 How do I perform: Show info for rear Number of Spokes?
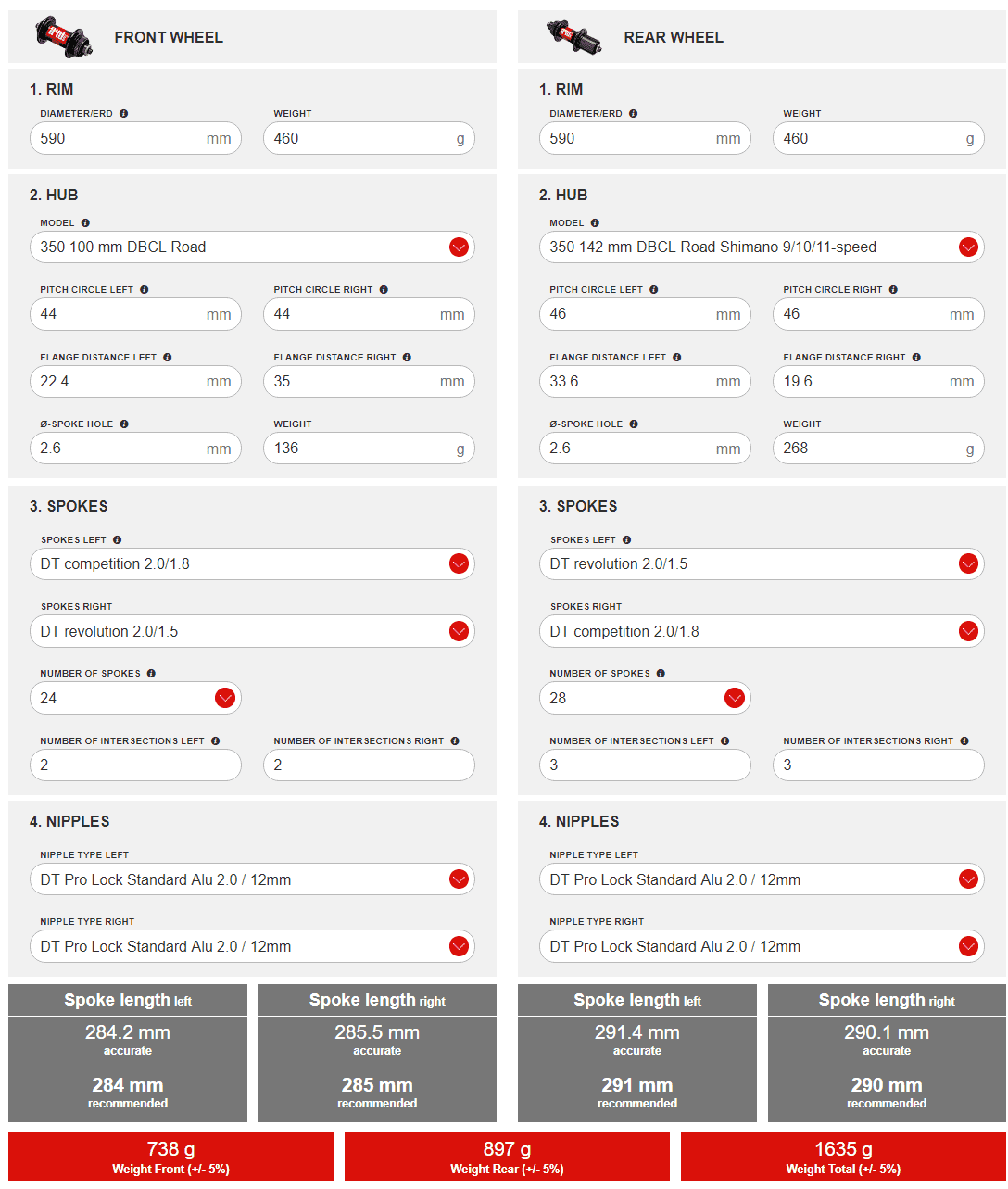pos(661,673)
